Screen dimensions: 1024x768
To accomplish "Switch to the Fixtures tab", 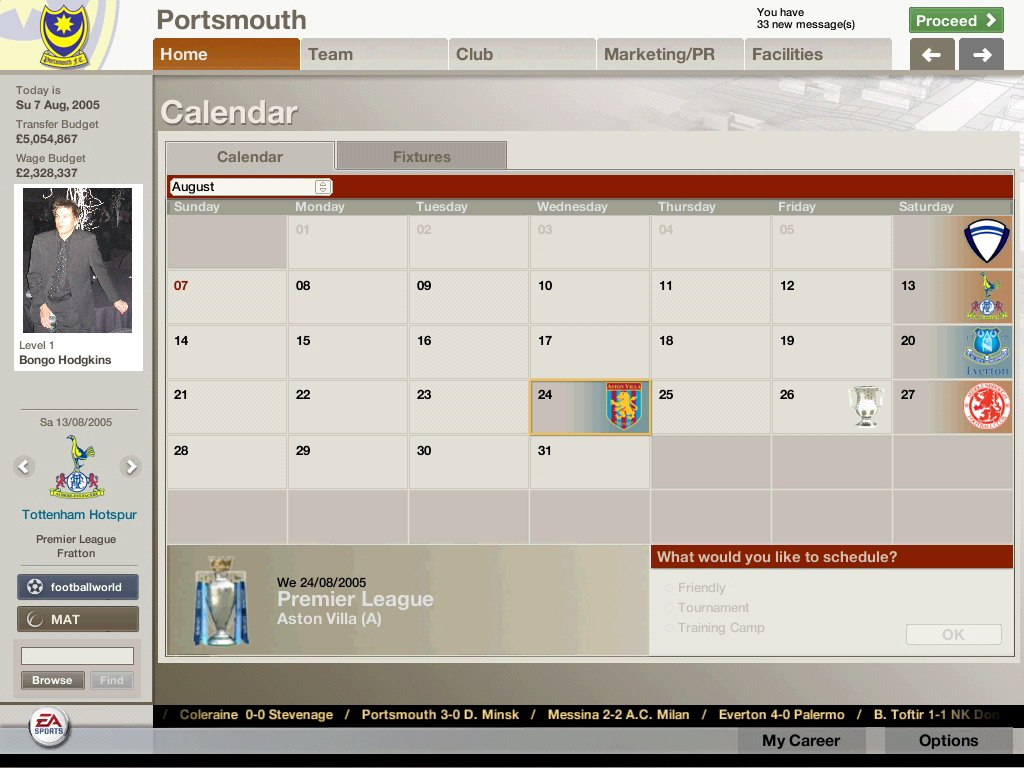I will pyautogui.click(x=421, y=156).
